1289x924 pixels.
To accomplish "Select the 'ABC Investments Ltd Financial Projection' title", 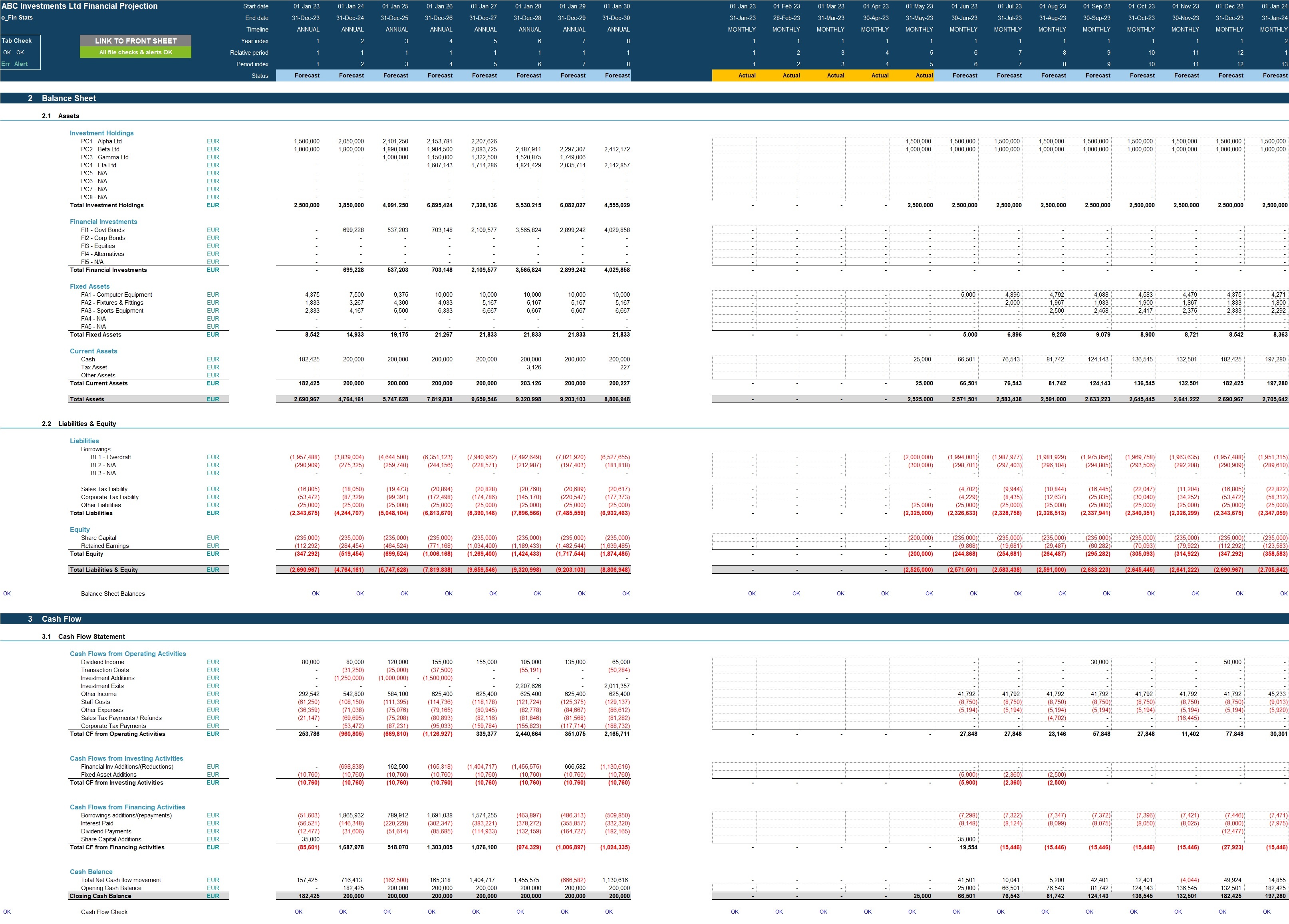I will click(x=79, y=6).
